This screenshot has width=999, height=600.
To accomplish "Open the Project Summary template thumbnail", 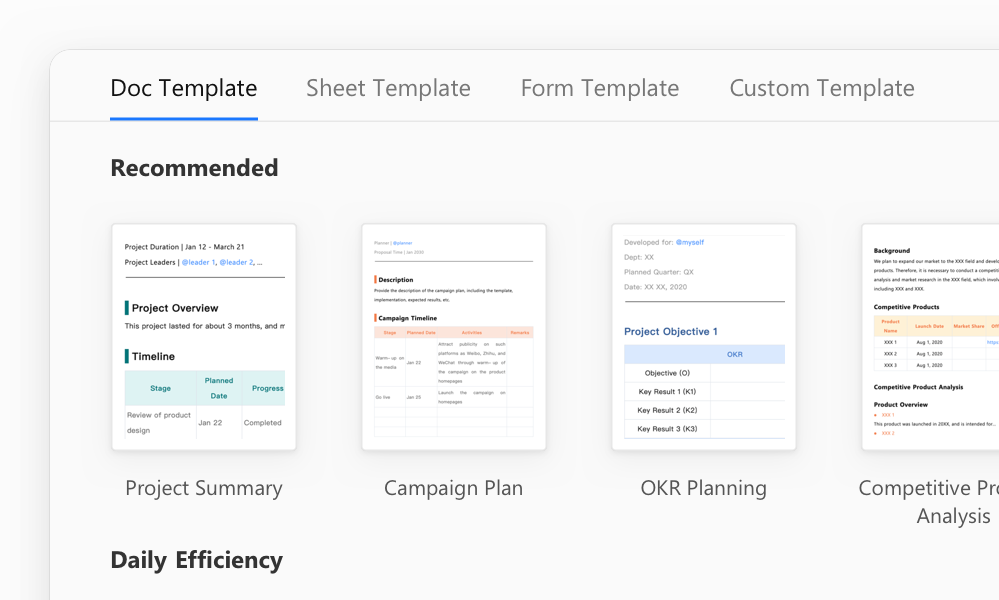I will [x=204, y=337].
